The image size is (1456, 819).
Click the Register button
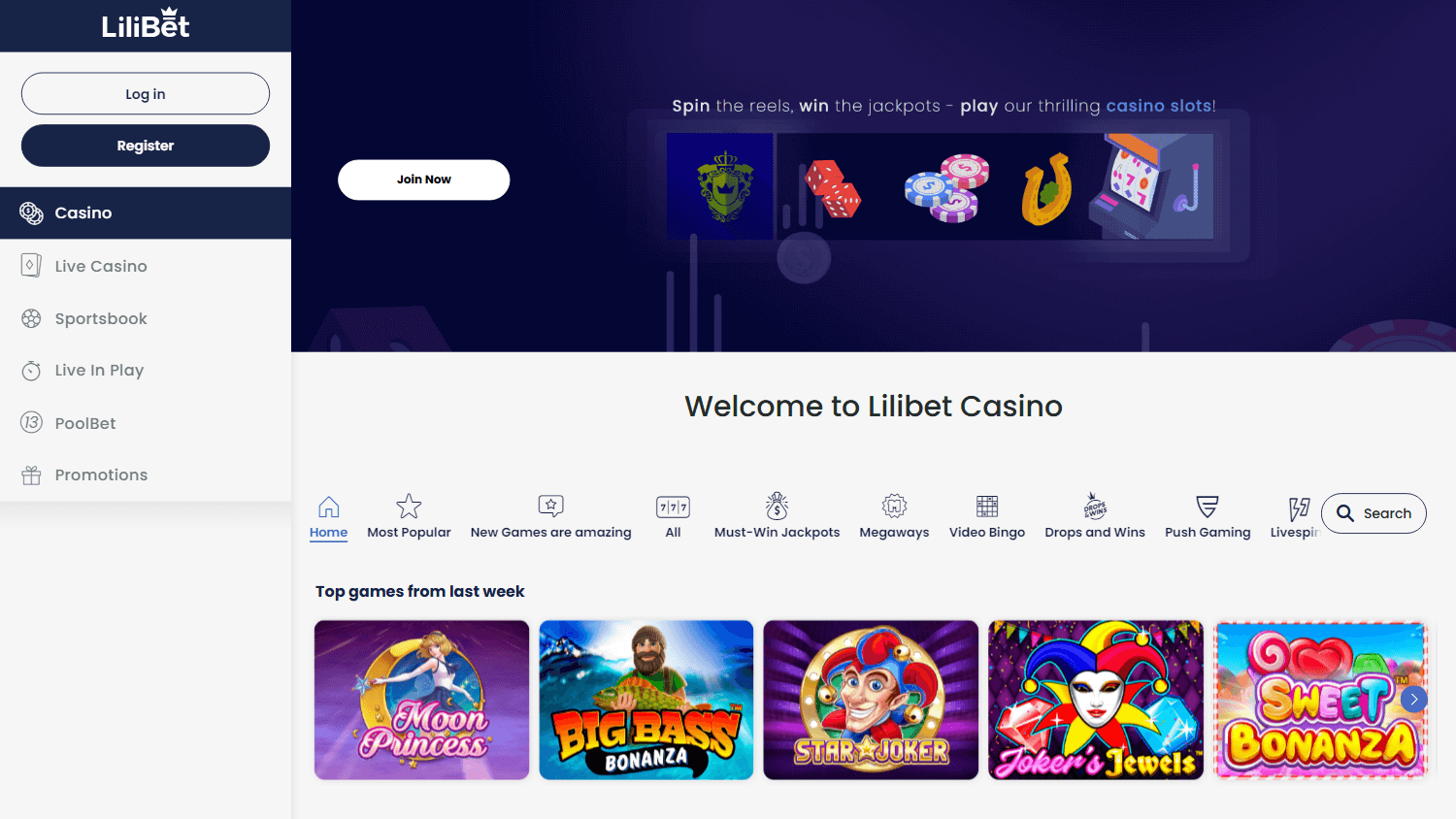coord(146,146)
